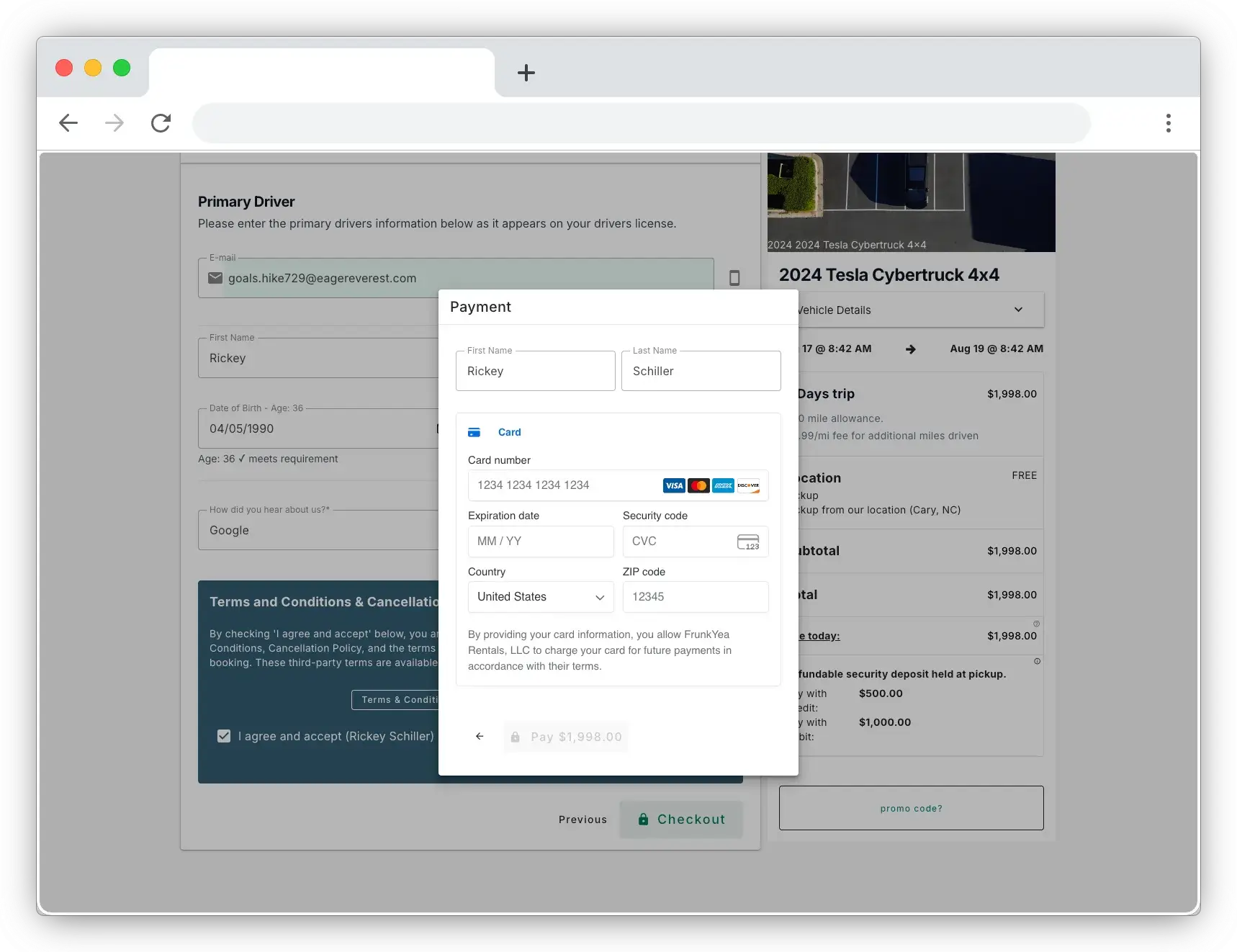1237x952 pixels.
Task: Click the American Express logo
Action: 723,486
